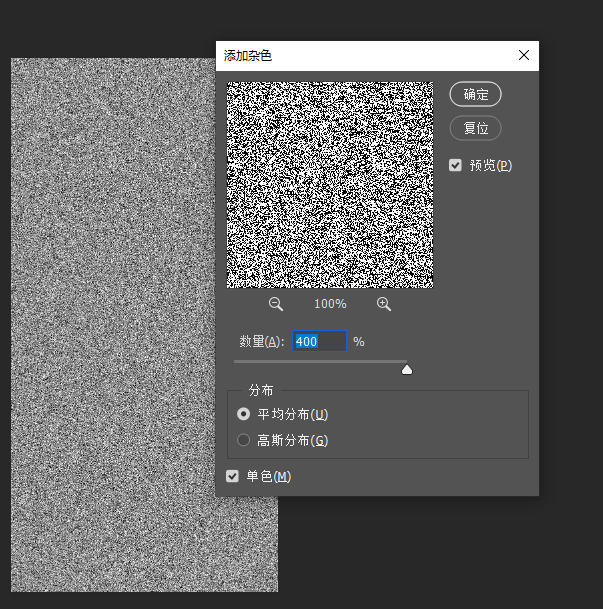The image size is (603, 609).
Task: Click the amount slider handle
Action: point(407,369)
